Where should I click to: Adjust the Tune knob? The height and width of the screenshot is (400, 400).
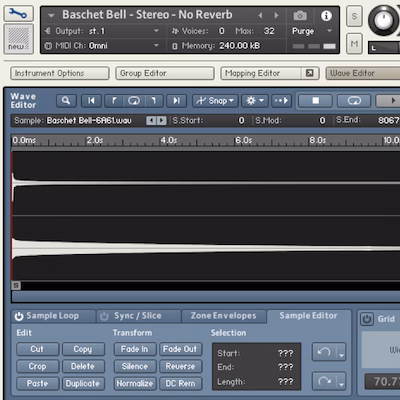384,20
